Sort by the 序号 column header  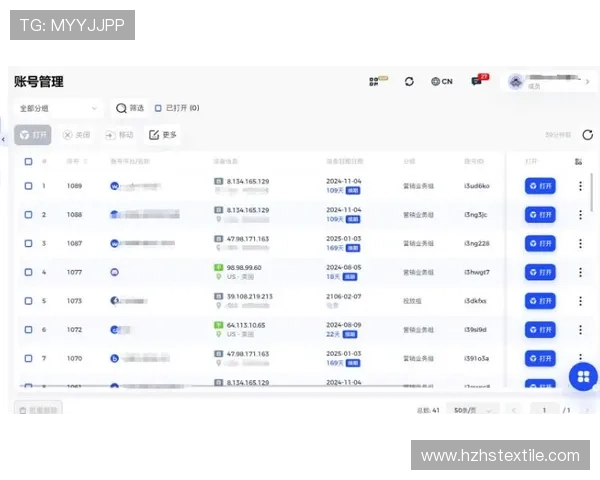[x=77, y=162]
